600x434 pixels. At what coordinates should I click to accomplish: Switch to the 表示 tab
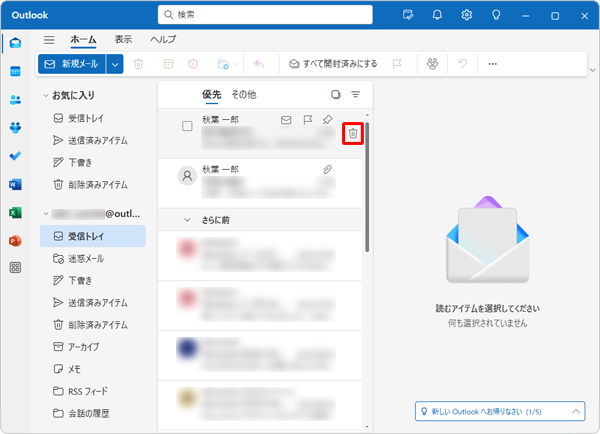(123, 39)
